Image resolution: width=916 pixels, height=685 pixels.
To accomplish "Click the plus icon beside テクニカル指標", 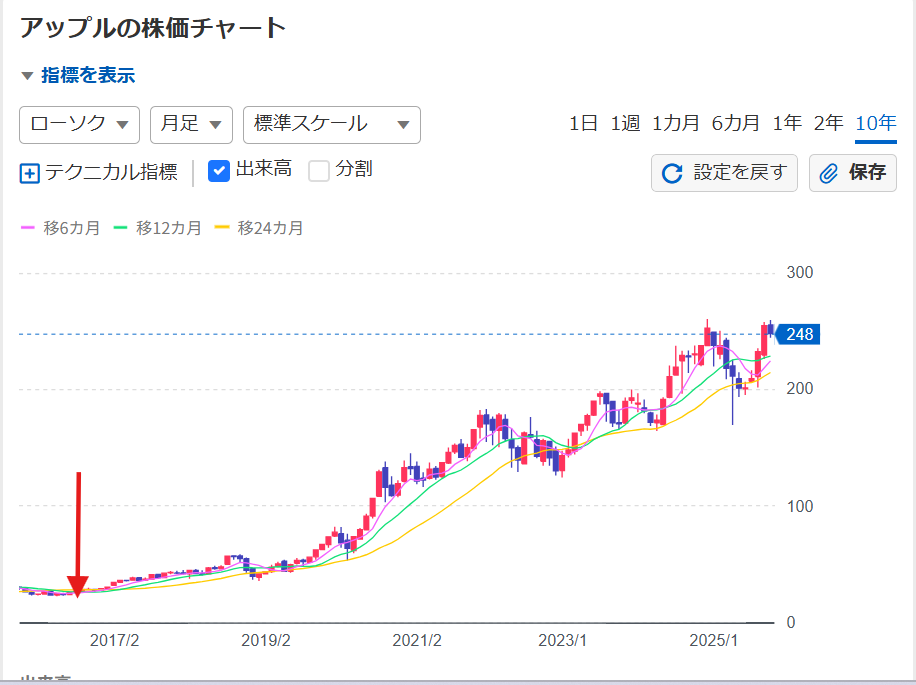I will (29, 173).
